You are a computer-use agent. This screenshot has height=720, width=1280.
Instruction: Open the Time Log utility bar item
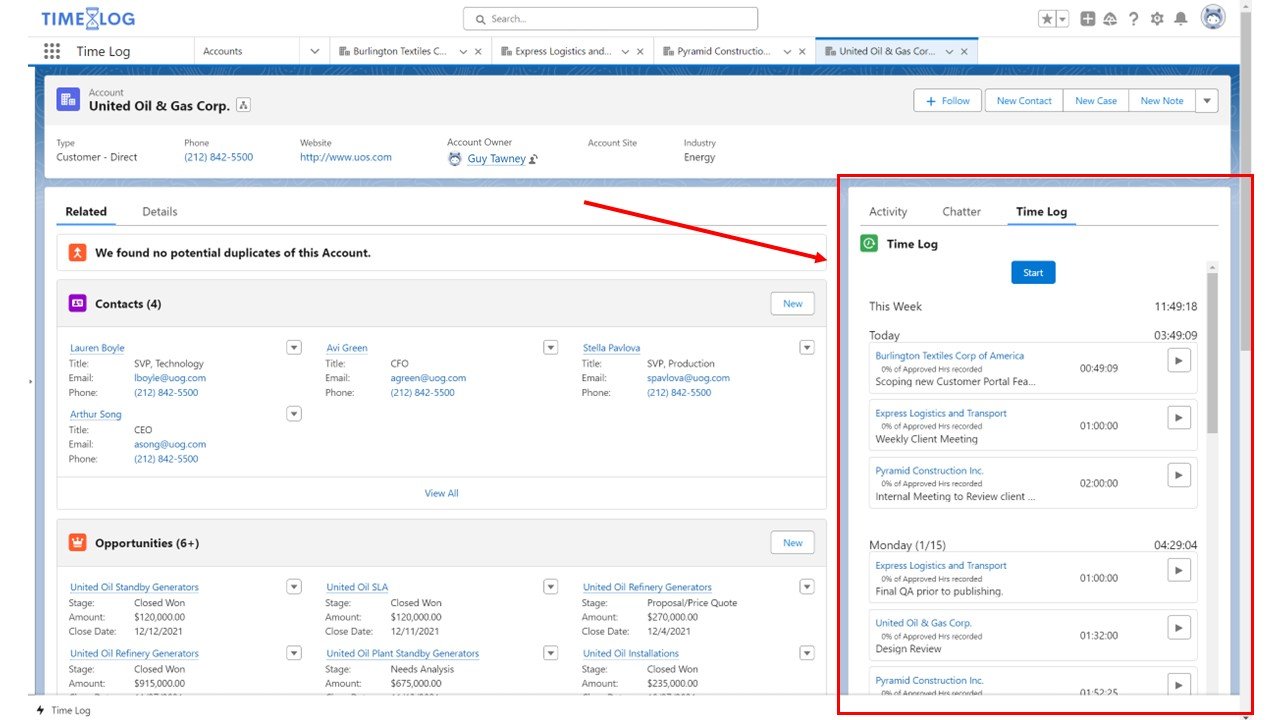pyautogui.click(x=63, y=710)
